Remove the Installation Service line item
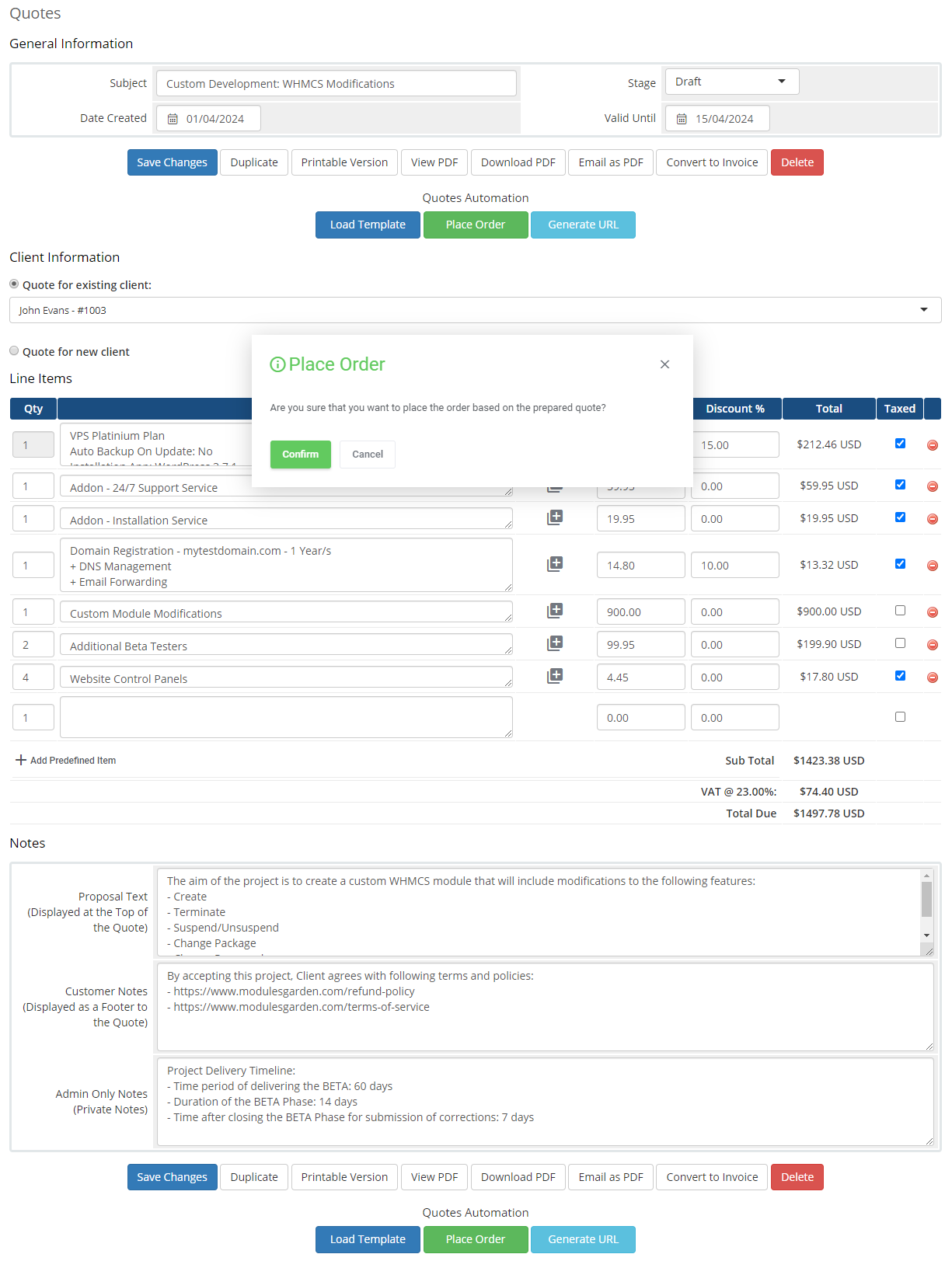Viewport: 952px width, 1261px height. pos(932,519)
